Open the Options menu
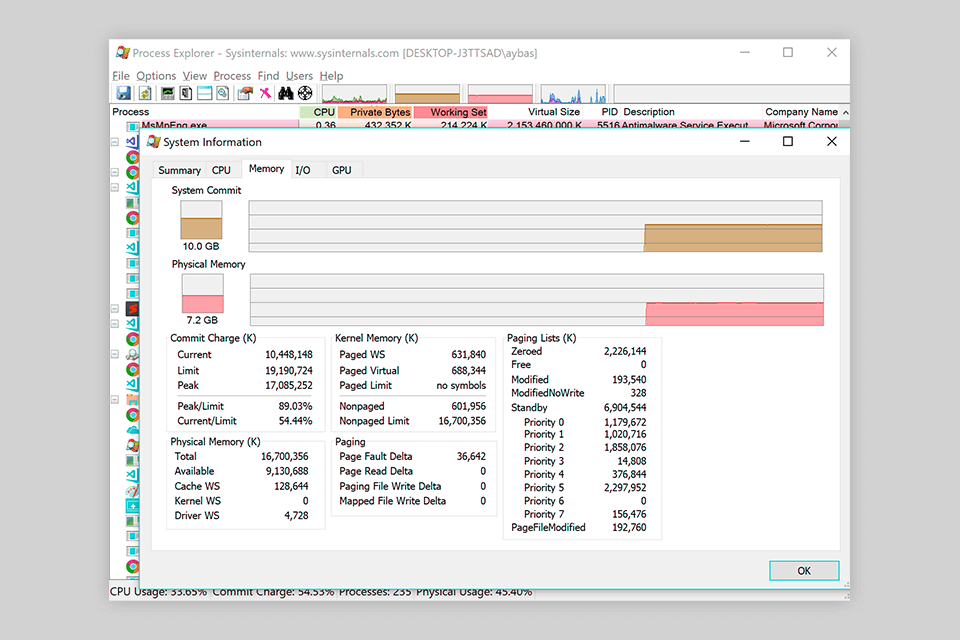This screenshot has width=960, height=640. (x=156, y=76)
